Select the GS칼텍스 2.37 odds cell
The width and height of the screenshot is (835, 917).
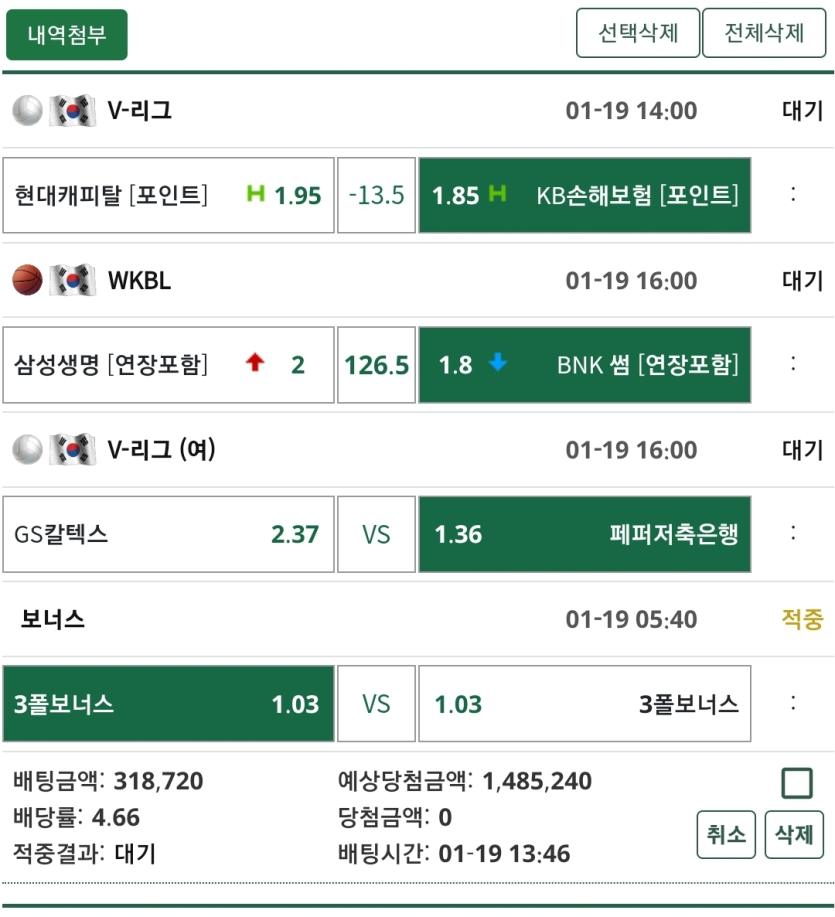click(x=168, y=534)
